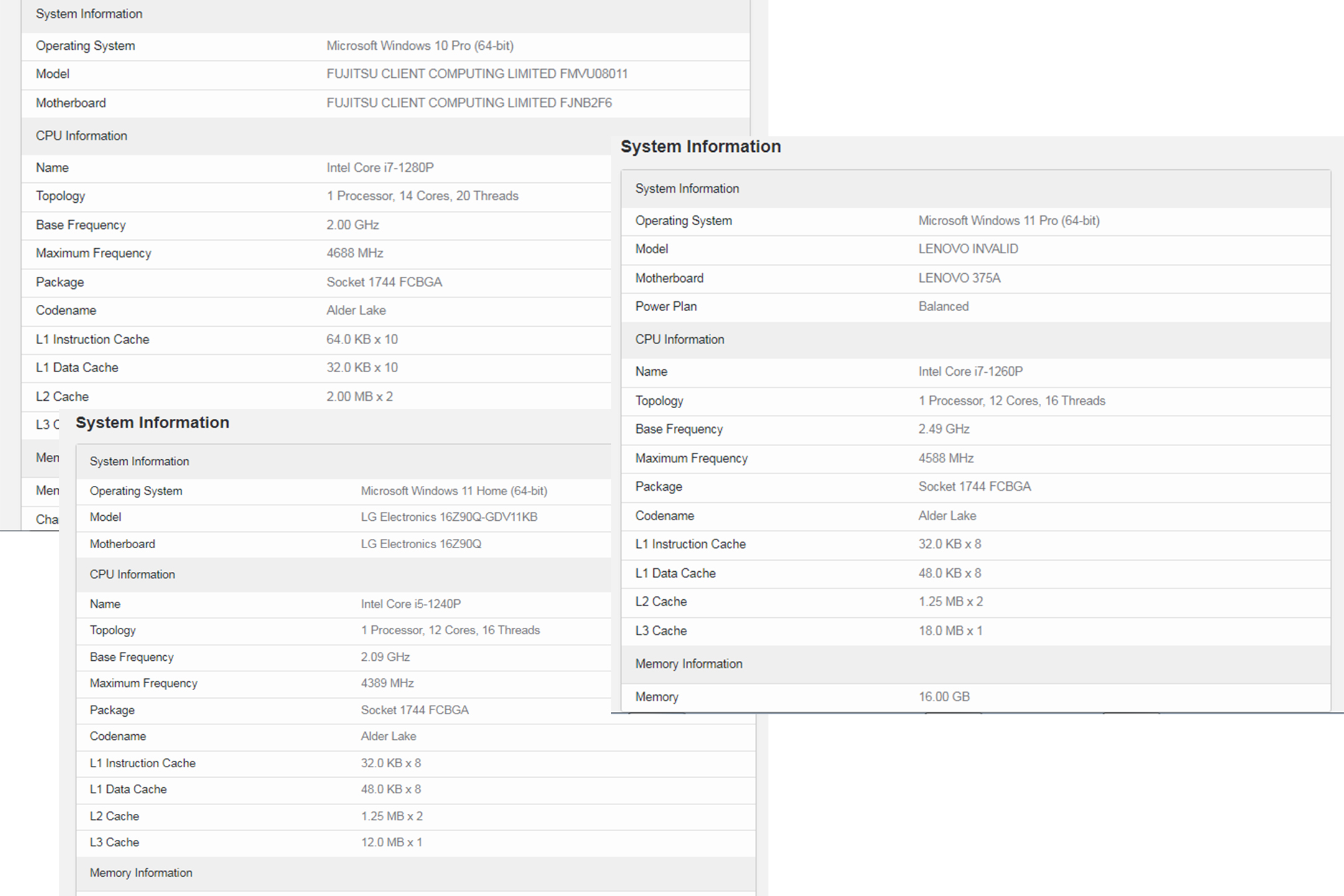The height and width of the screenshot is (896, 1344).
Task: Click '1.25 MB x 2' in the LG table
Action: (x=391, y=816)
